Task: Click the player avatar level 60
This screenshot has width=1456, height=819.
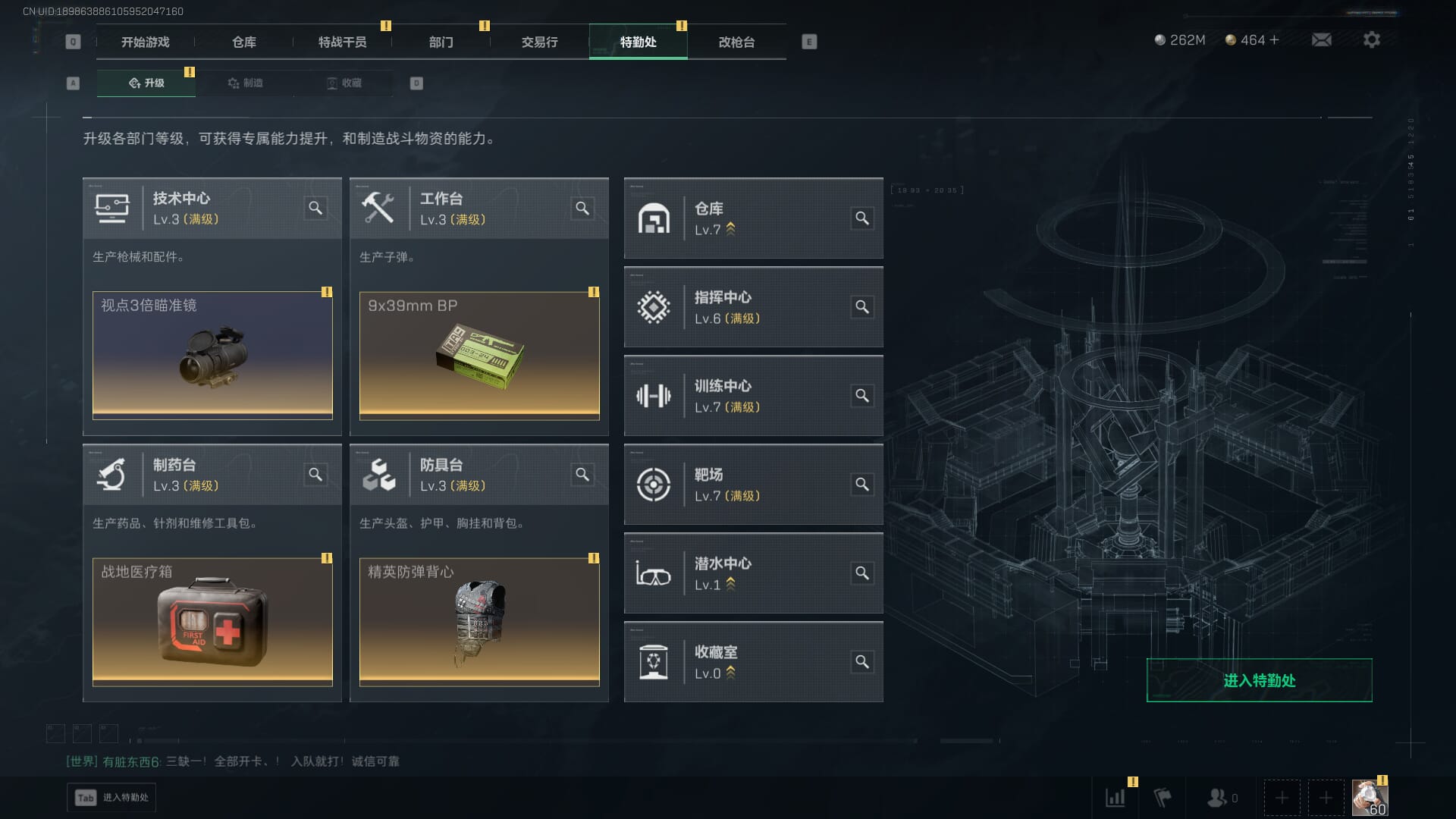Action: click(1370, 798)
